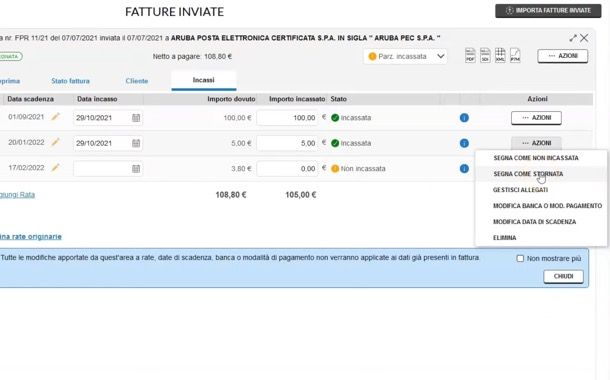This screenshot has width=610, height=380.
Task: Focus collection date field showing 29/10/2021, first row
Action: coord(108,118)
